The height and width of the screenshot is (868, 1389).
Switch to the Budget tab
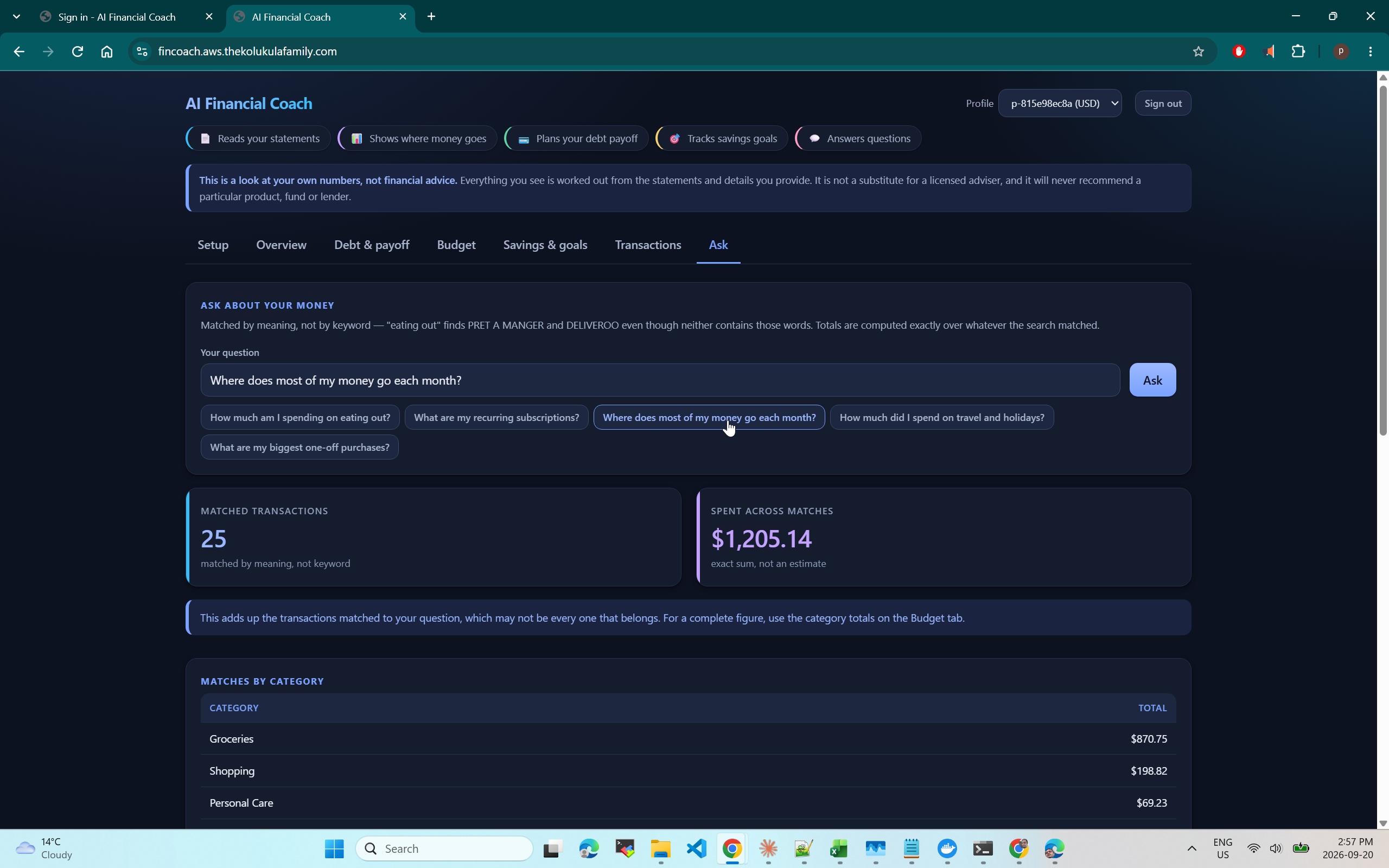[456, 245]
